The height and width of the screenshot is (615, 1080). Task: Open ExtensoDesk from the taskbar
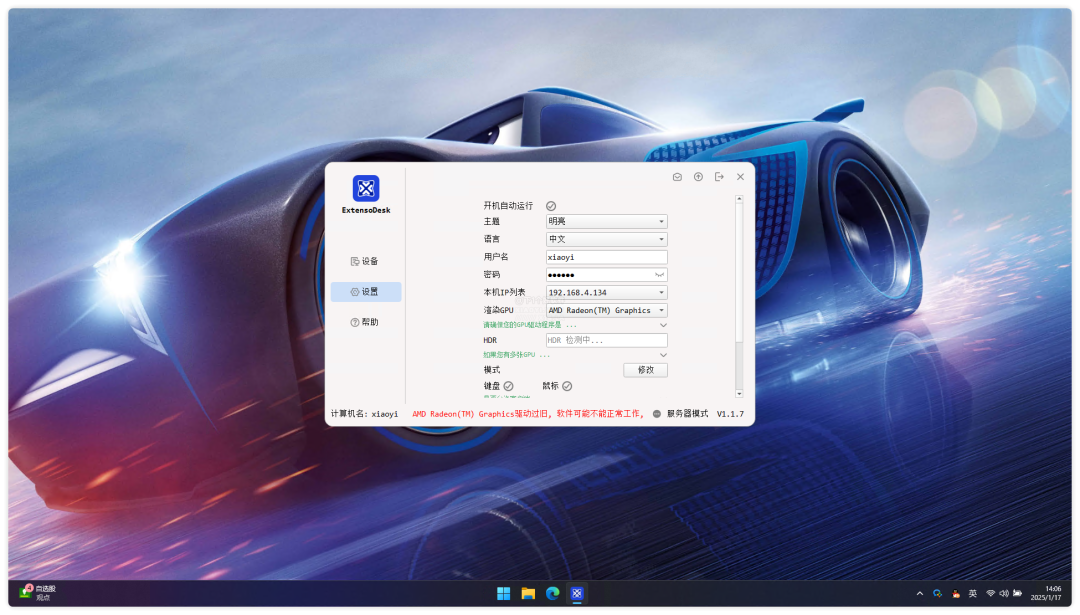(x=577, y=593)
